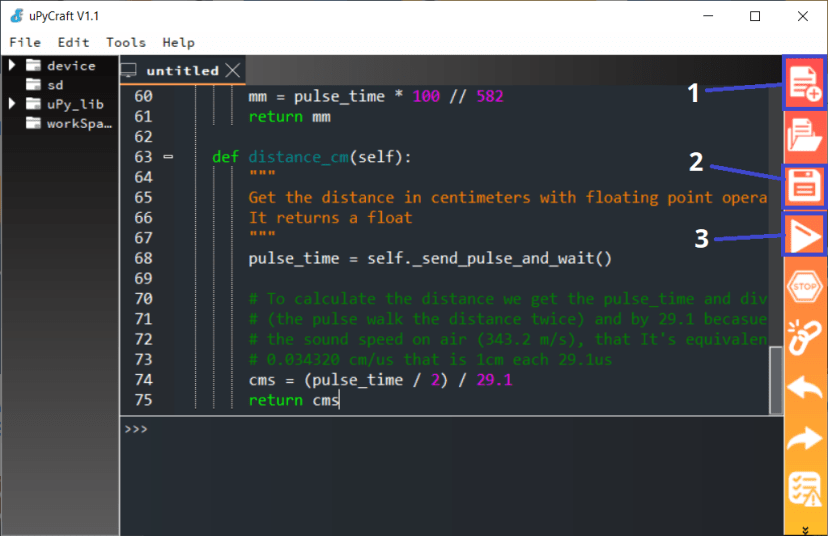Redo edit with forward arrow icon
This screenshot has width=828, height=536.
coord(804,438)
